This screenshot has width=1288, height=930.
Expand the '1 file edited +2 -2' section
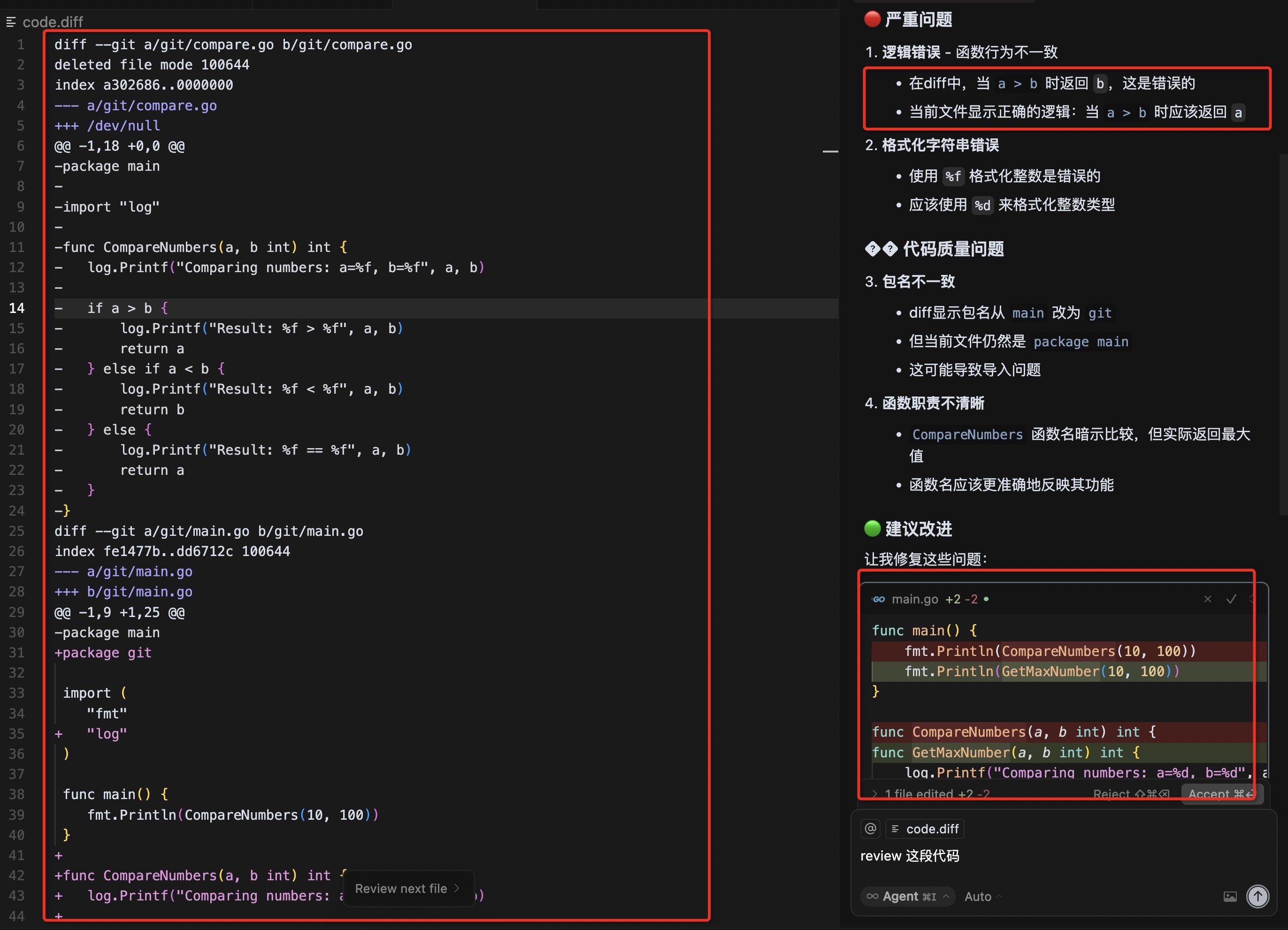(874, 794)
